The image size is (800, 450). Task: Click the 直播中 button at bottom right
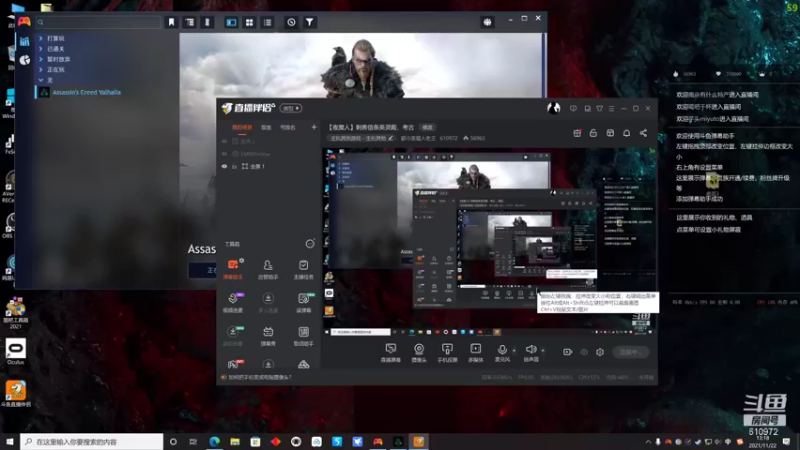(631, 352)
